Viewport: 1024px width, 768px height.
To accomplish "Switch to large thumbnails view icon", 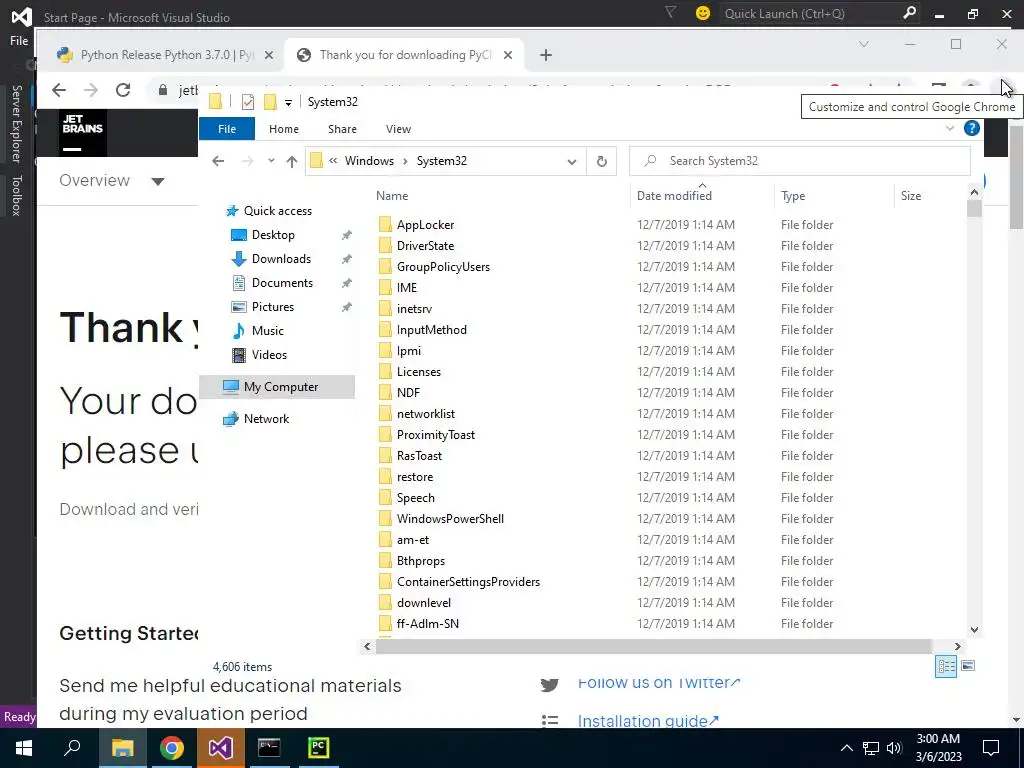I will pyautogui.click(x=968, y=666).
